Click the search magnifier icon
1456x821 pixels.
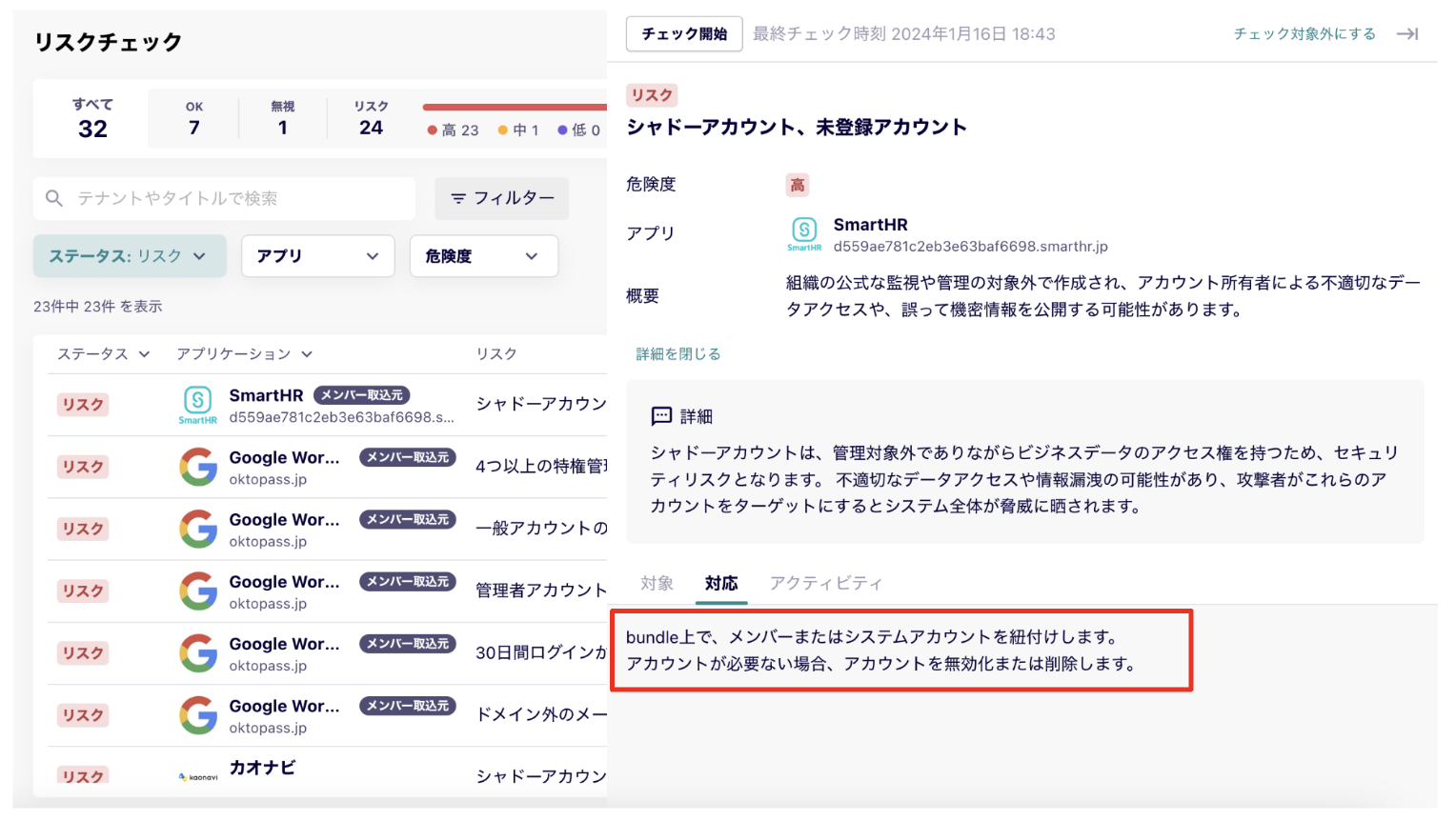(54, 198)
